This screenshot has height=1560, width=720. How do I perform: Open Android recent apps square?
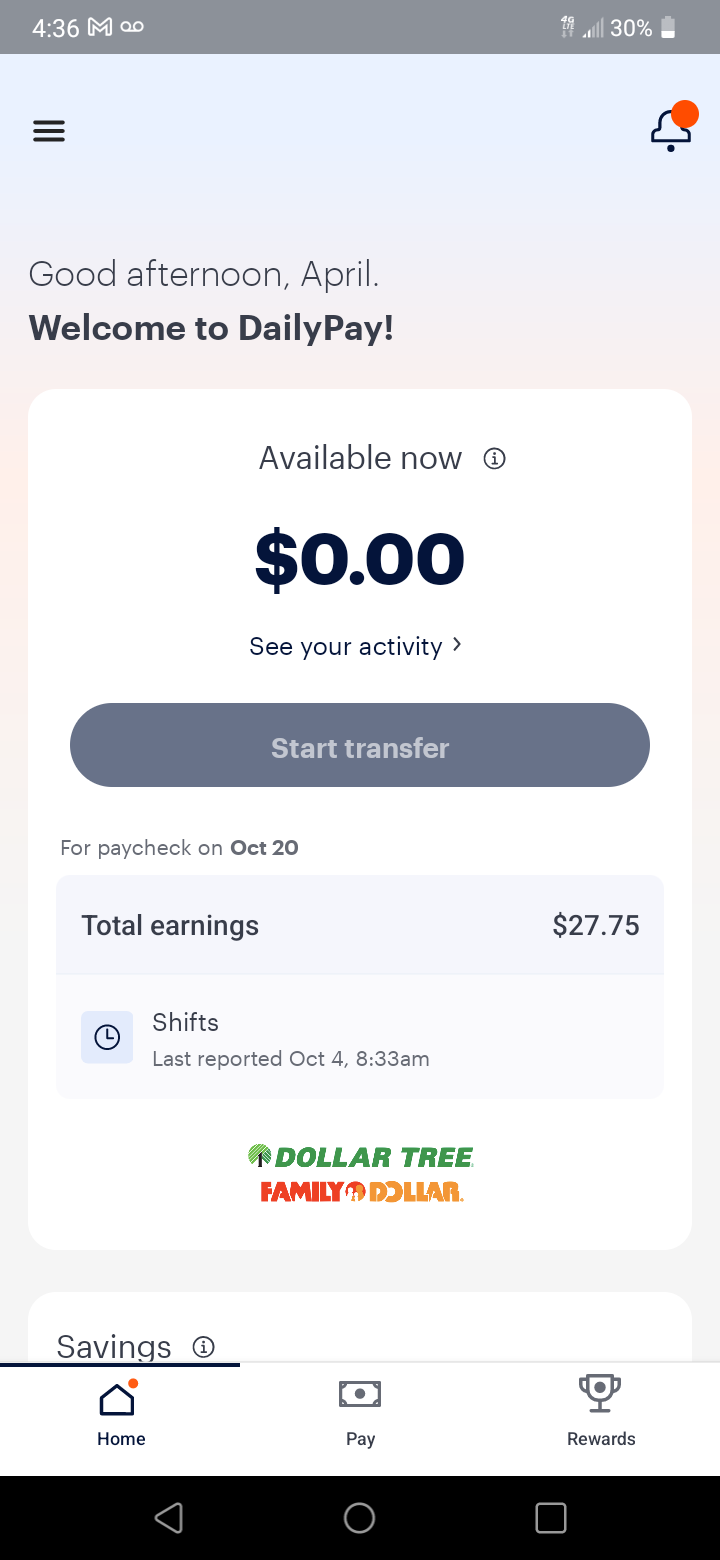(551, 1518)
